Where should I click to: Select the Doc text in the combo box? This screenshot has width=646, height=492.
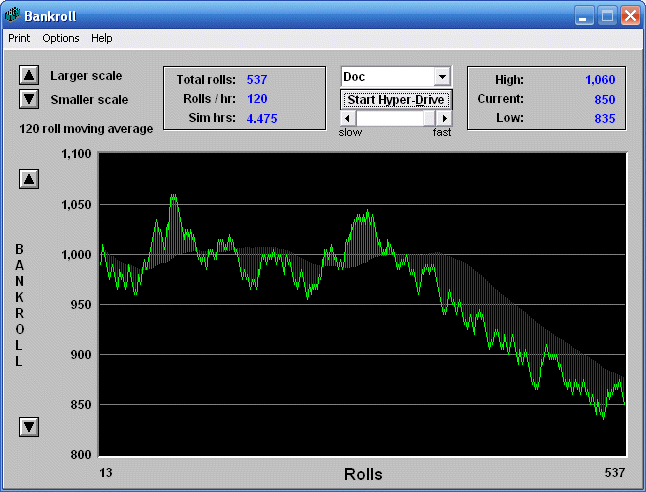[386, 77]
